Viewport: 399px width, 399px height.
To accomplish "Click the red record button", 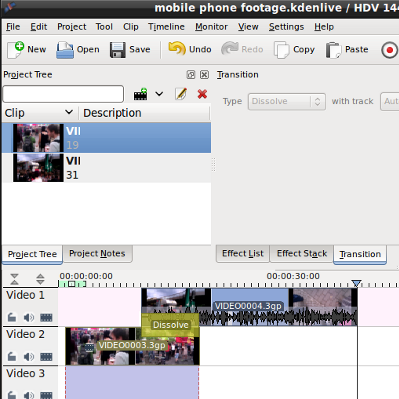I will tap(389, 50).
